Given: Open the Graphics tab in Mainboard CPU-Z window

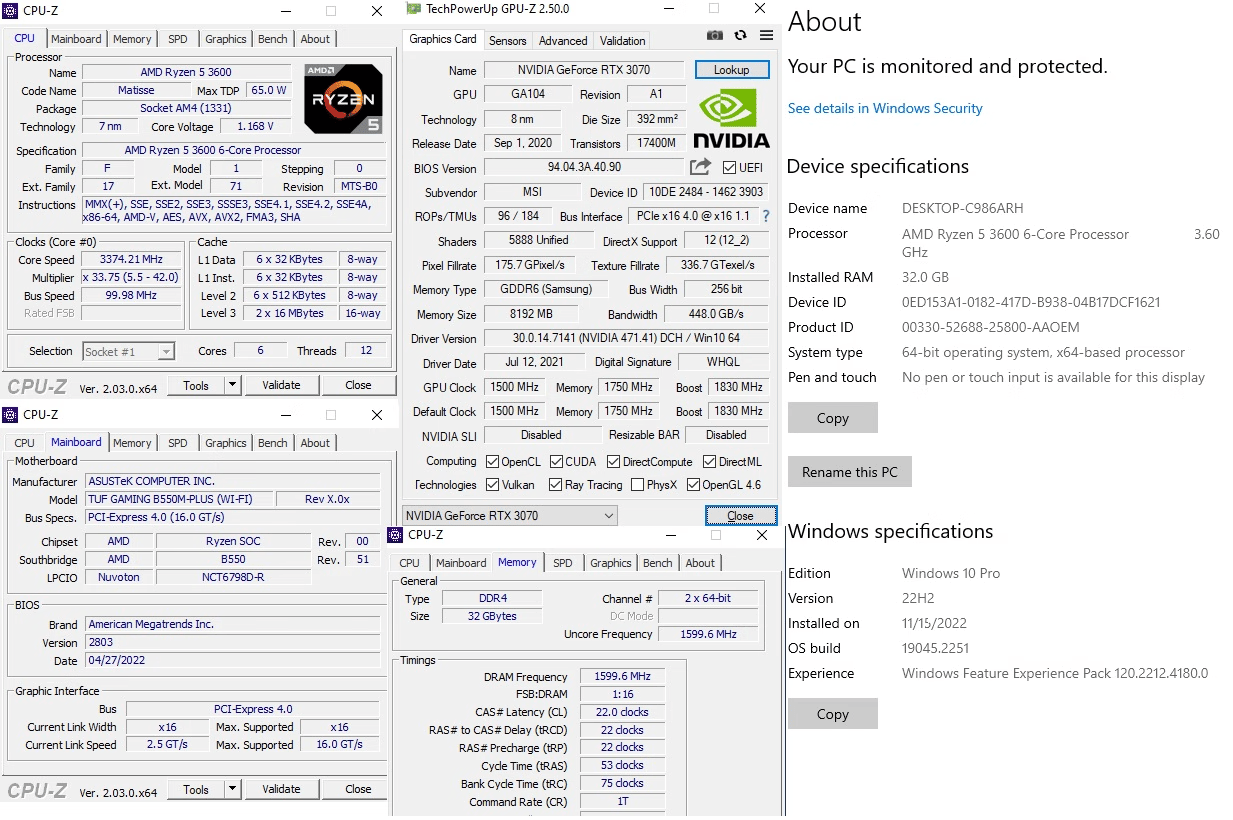Looking at the screenshot, I should coord(226,443).
